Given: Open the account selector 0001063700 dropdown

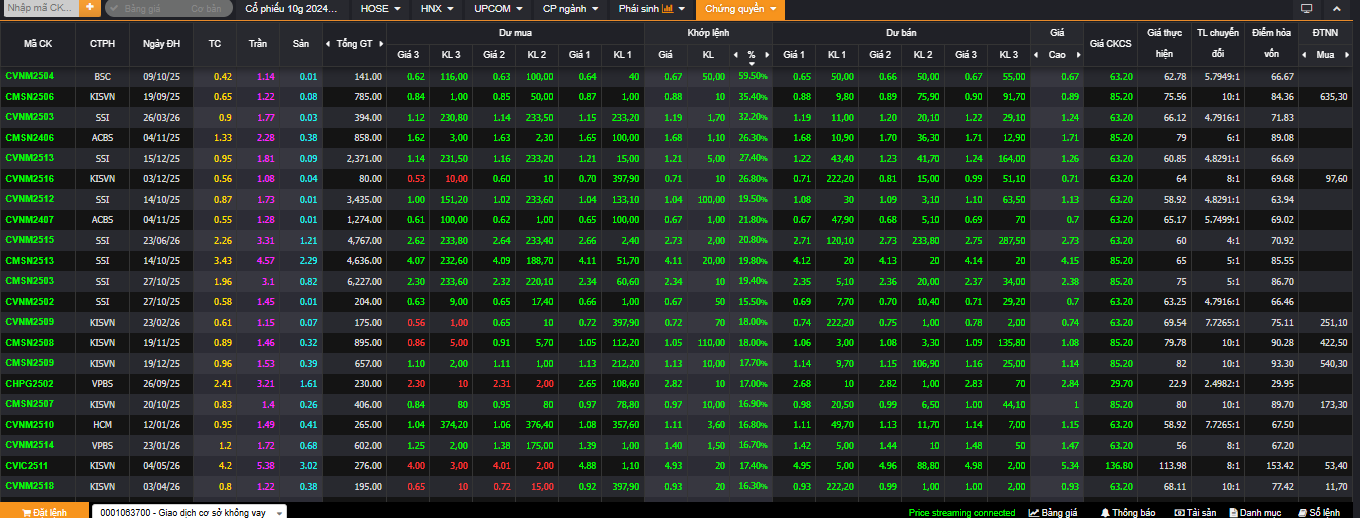Looking at the screenshot, I should coord(189,512).
